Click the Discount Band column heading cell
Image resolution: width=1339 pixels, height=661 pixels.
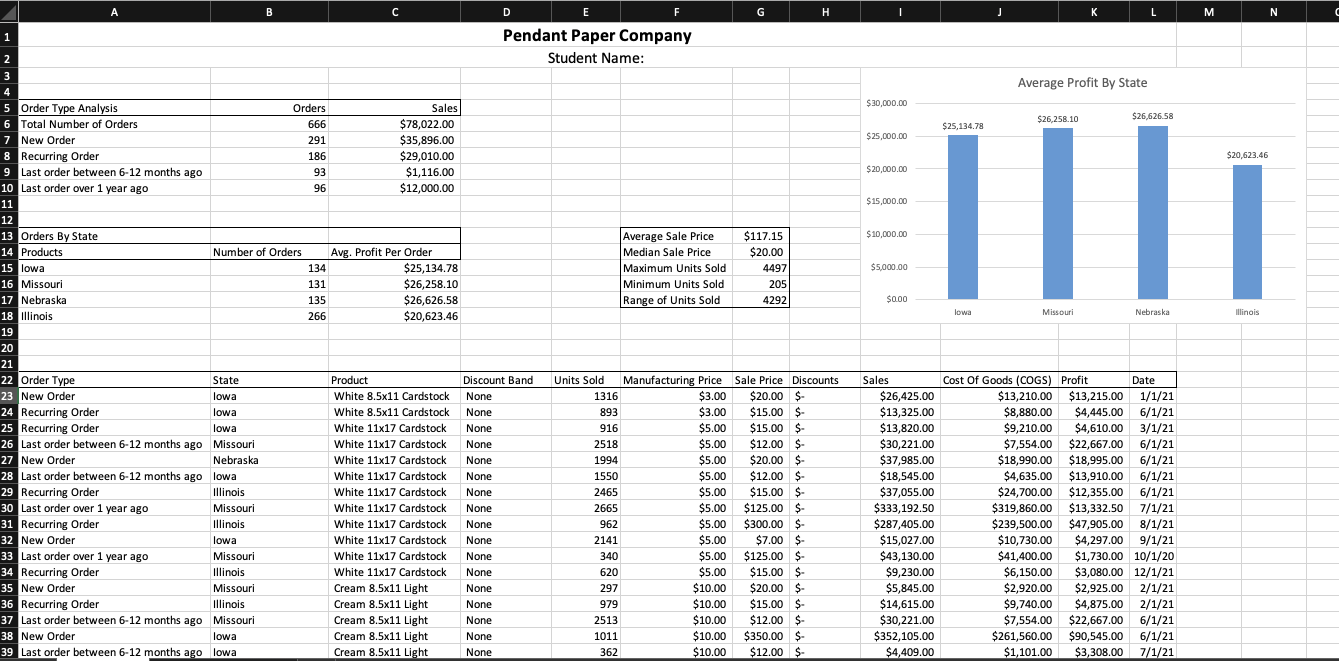(505, 380)
